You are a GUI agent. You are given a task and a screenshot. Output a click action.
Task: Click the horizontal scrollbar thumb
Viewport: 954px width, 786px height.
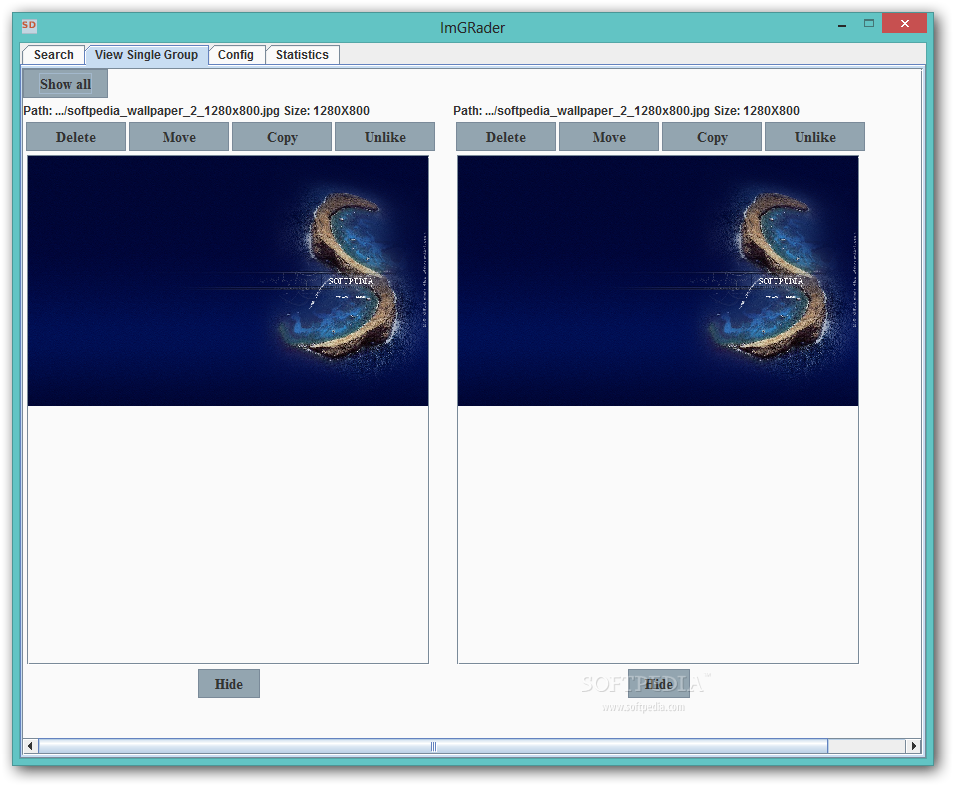tap(433, 746)
